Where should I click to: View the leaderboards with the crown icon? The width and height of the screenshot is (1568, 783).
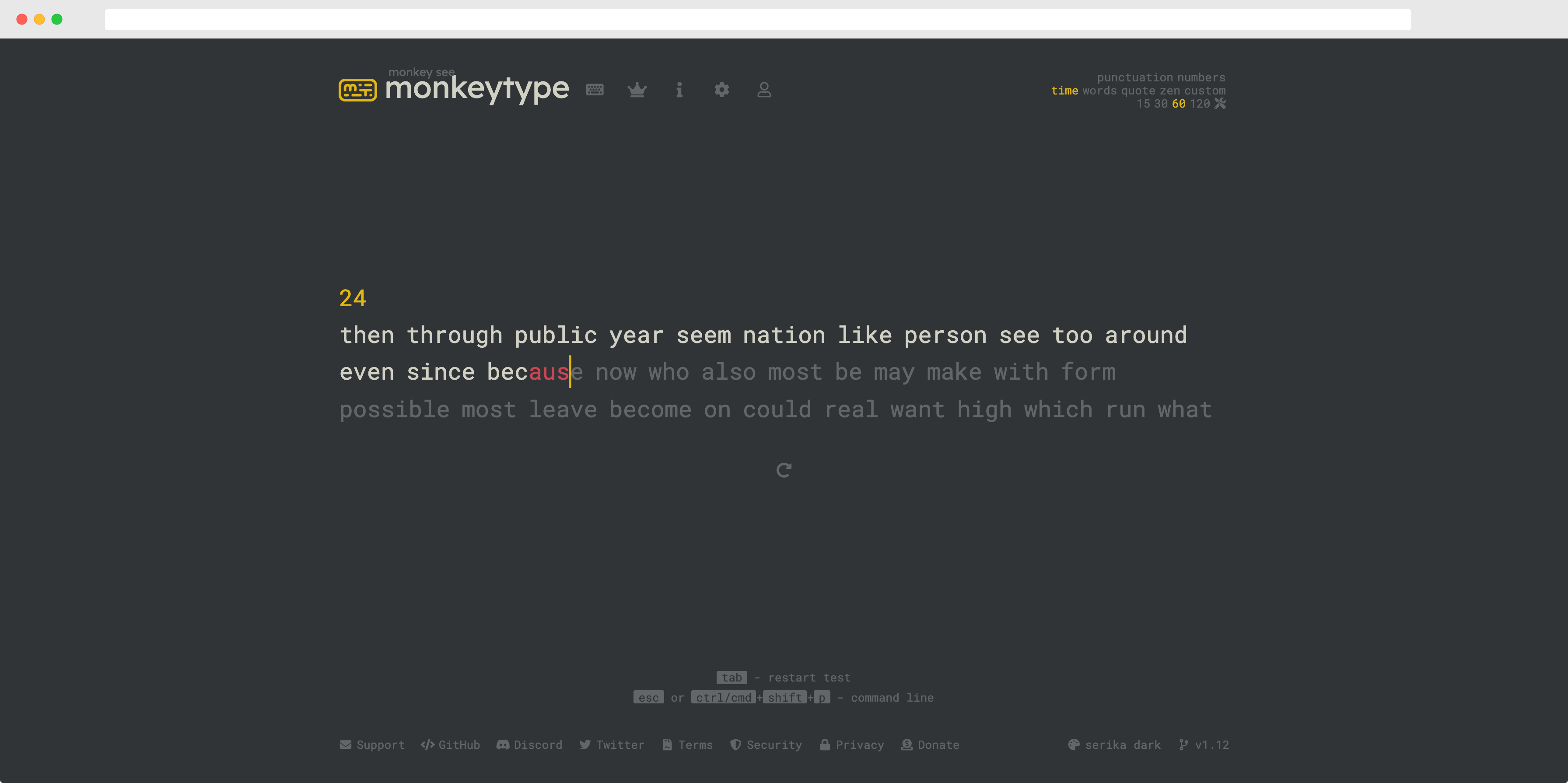tap(637, 89)
